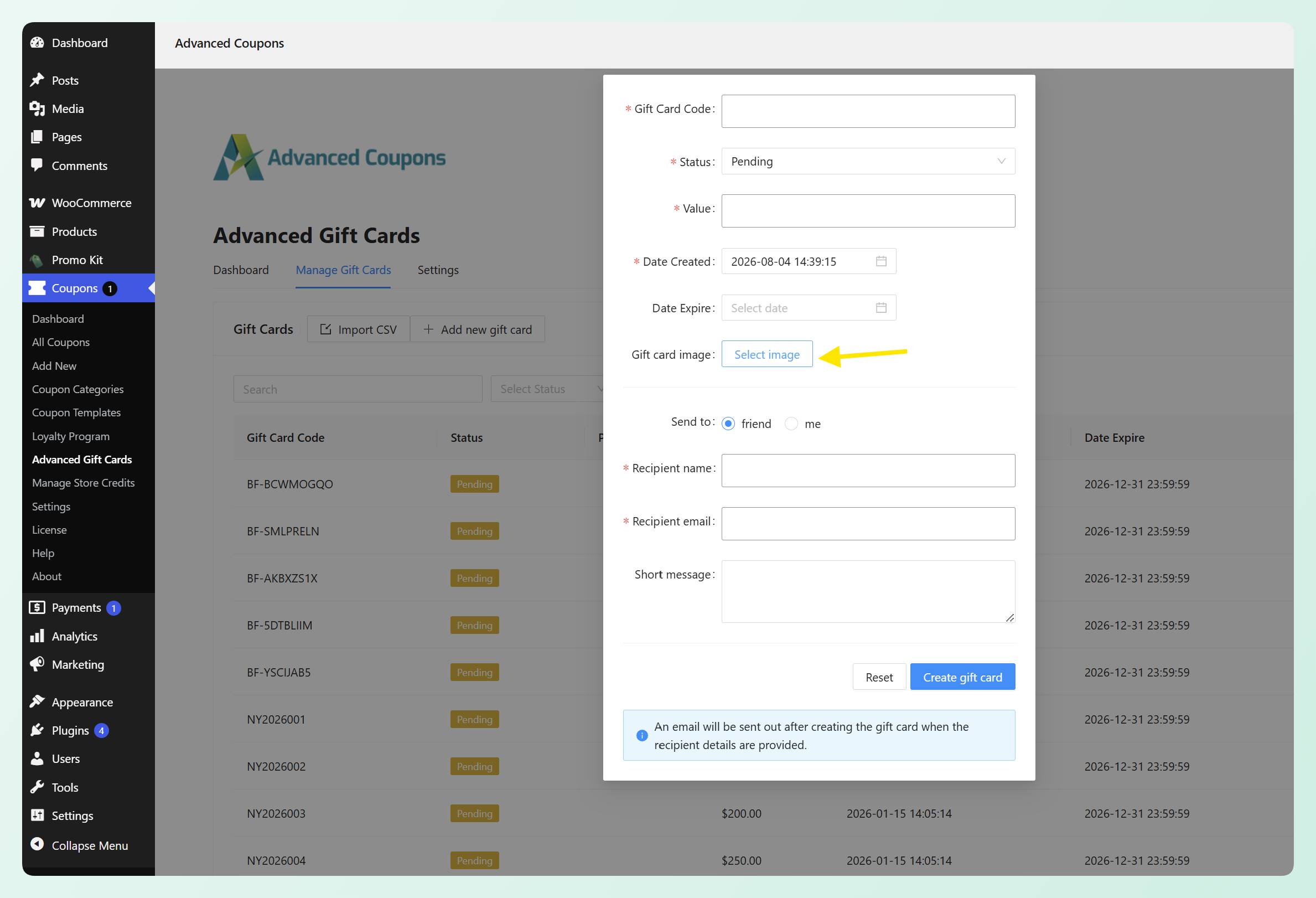Open Manage Store Credits submenu item
This screenshot has height=898, width=1316.
coord(83,482)
